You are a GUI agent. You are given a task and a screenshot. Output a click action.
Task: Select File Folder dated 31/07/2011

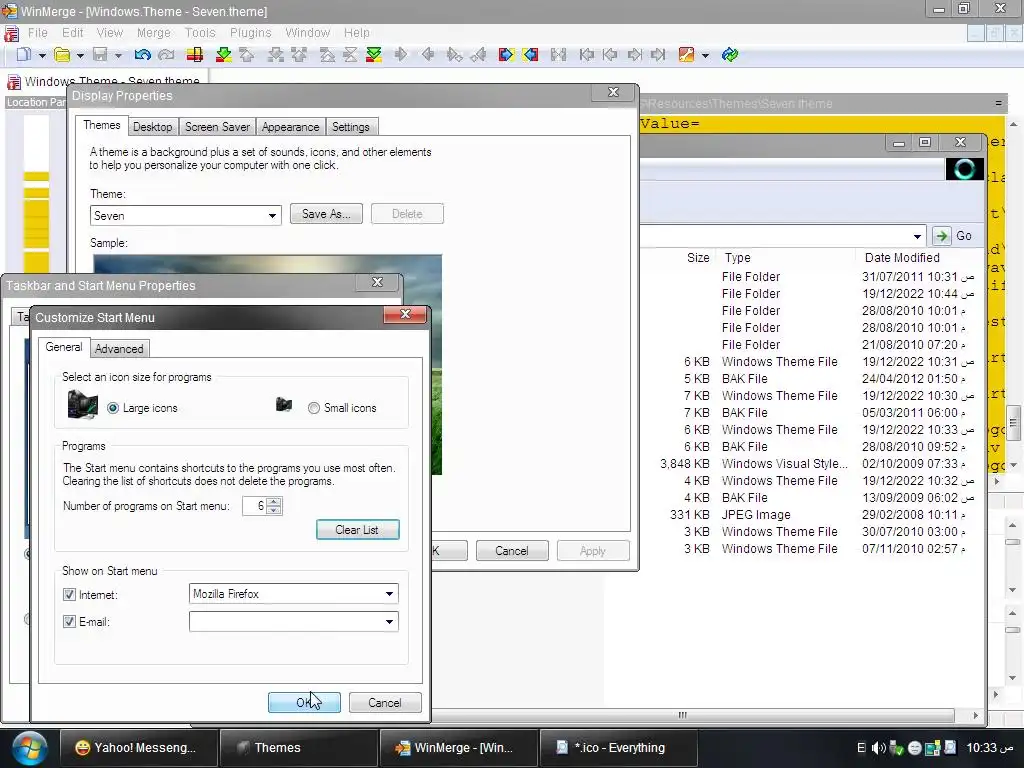coord(810,277)
